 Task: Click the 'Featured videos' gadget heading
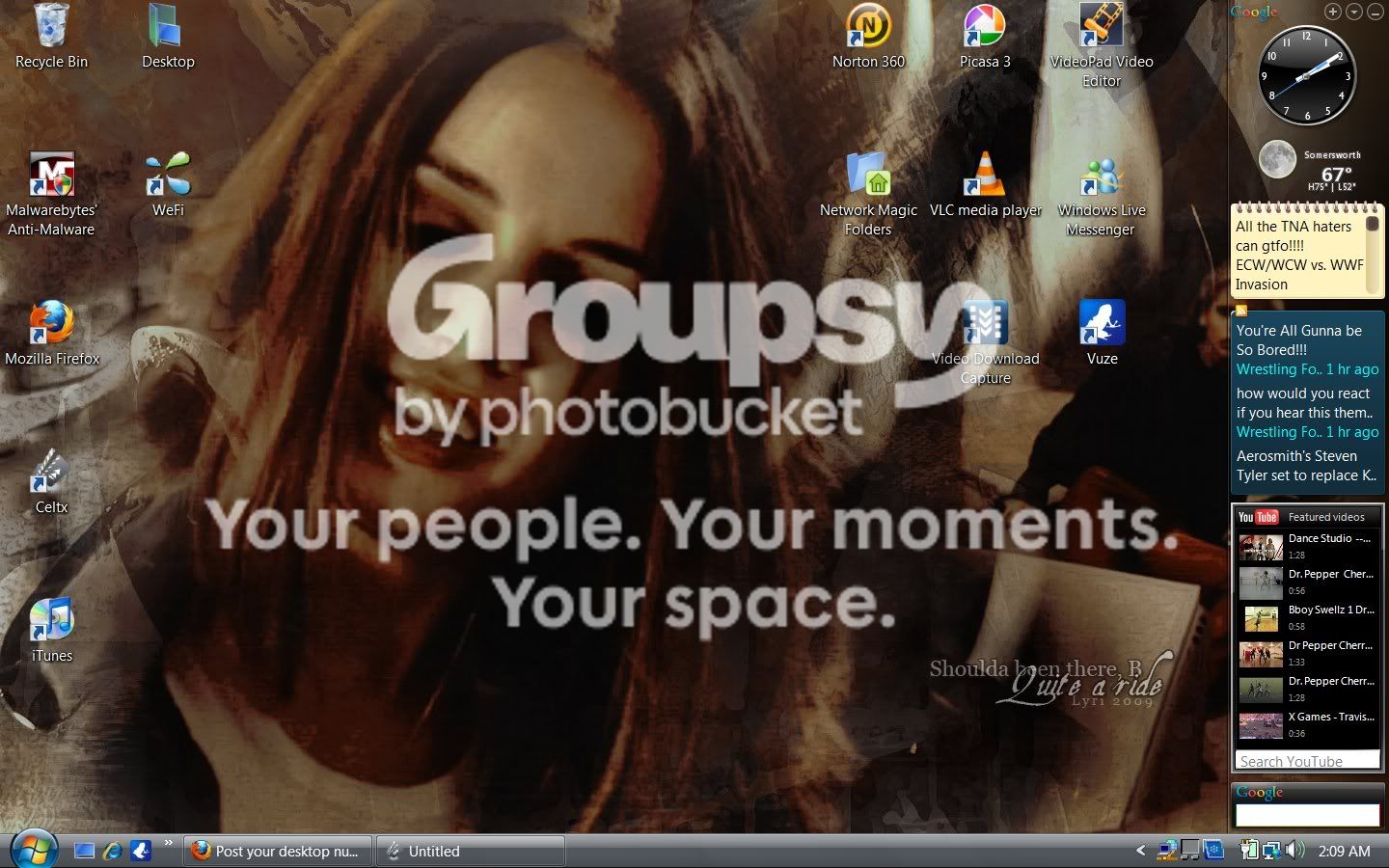(1326, 517)
